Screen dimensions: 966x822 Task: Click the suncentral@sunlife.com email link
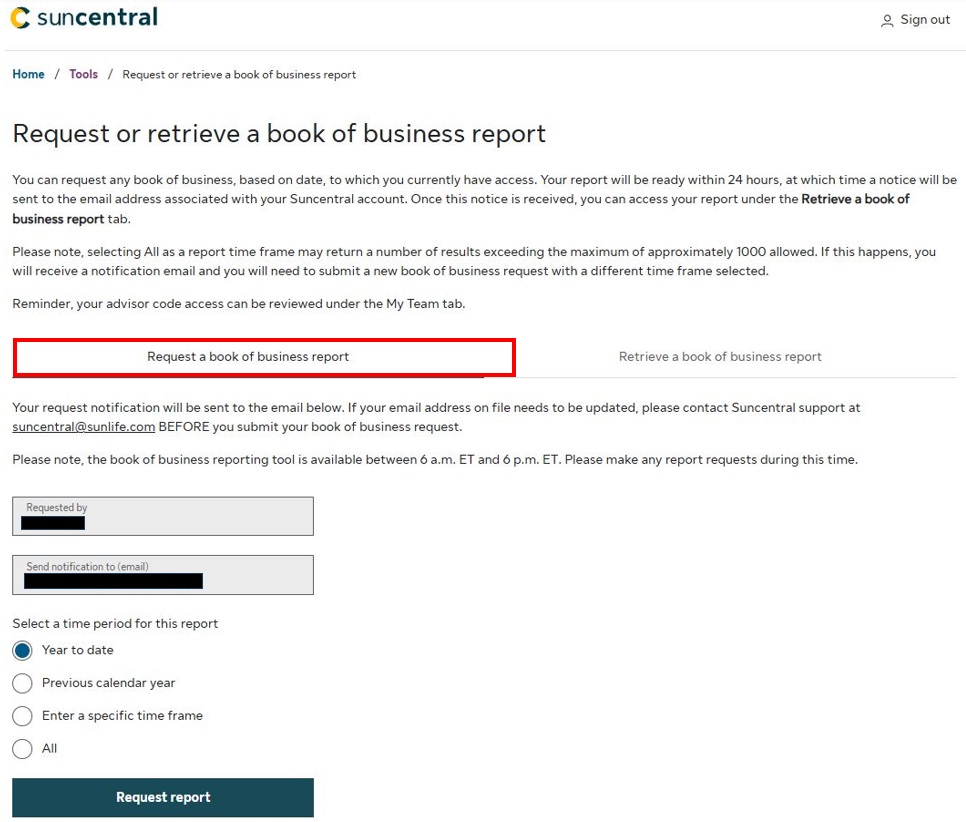tap(83, 427)
